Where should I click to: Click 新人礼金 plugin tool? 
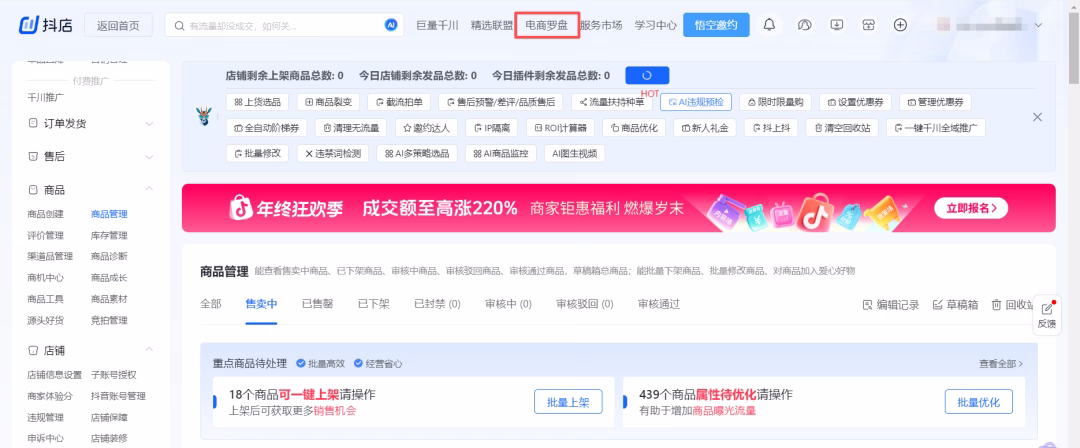click(705, 128)
